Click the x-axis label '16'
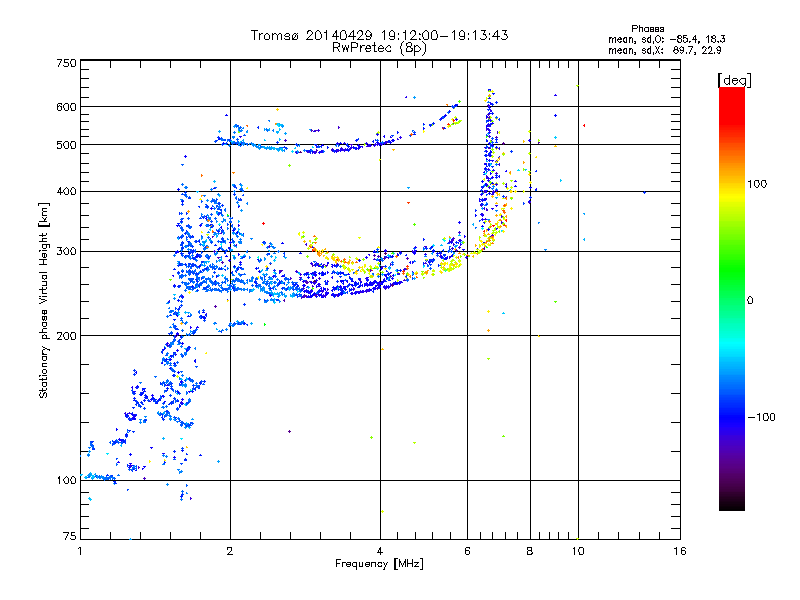Viewport: 800px width, 600px height. pos(680,551)
